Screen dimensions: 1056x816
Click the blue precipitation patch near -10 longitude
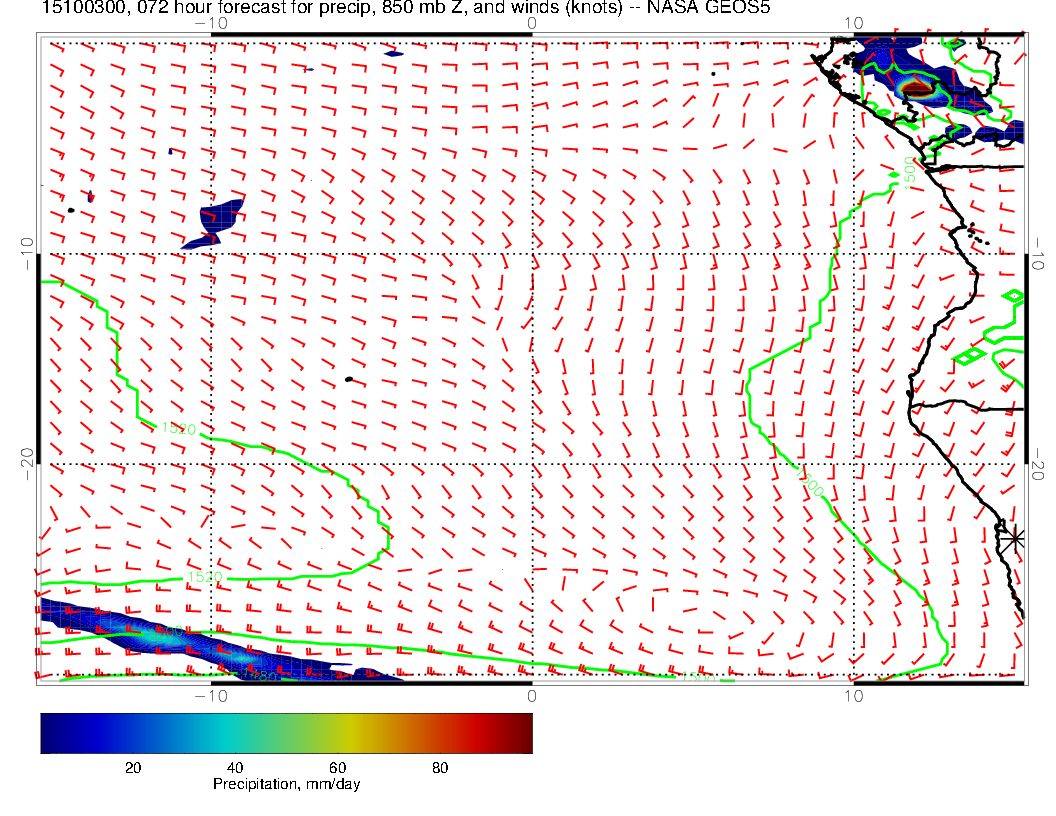point(215,224)
